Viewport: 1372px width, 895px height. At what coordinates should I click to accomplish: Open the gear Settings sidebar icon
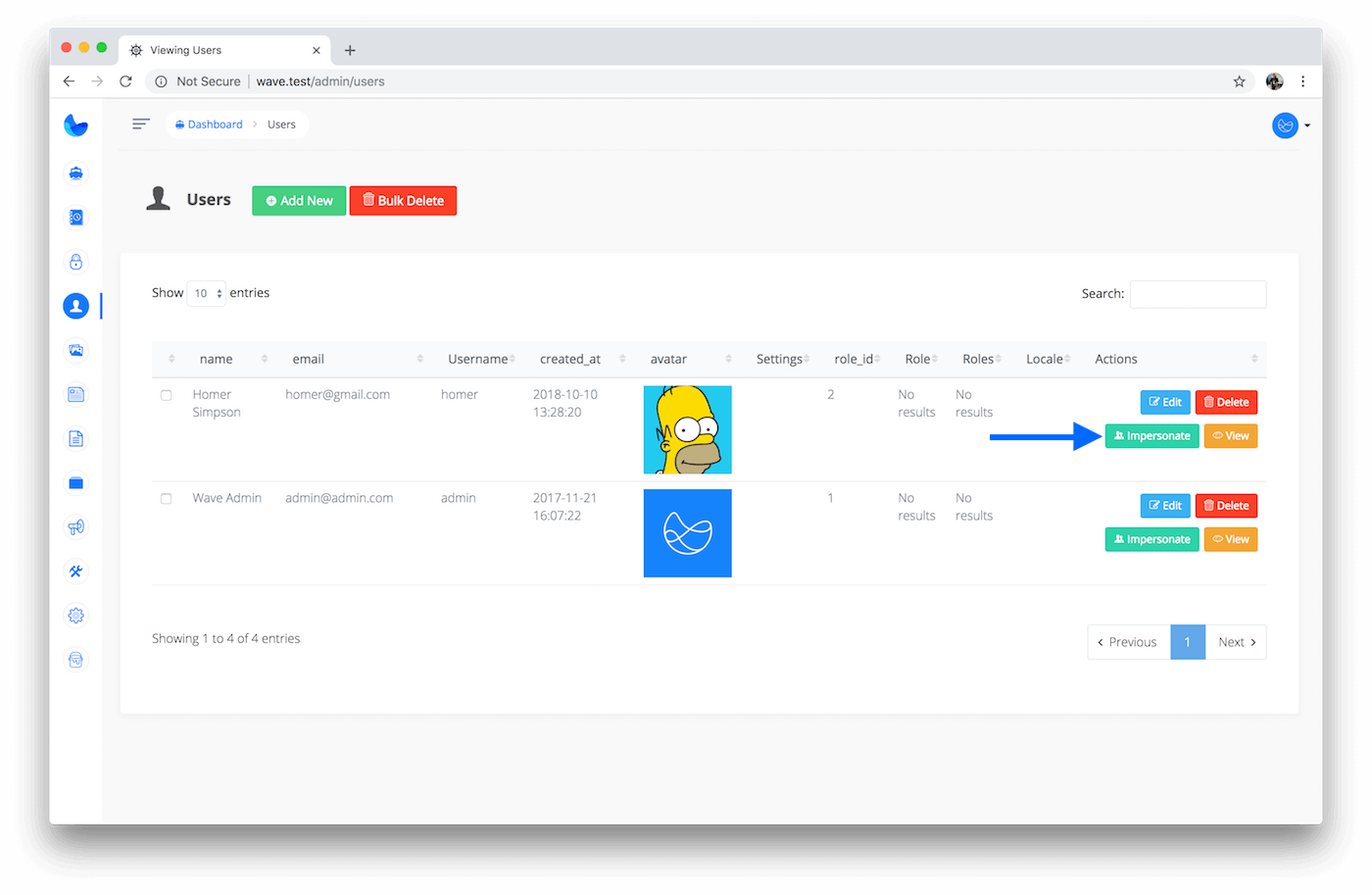75,616
